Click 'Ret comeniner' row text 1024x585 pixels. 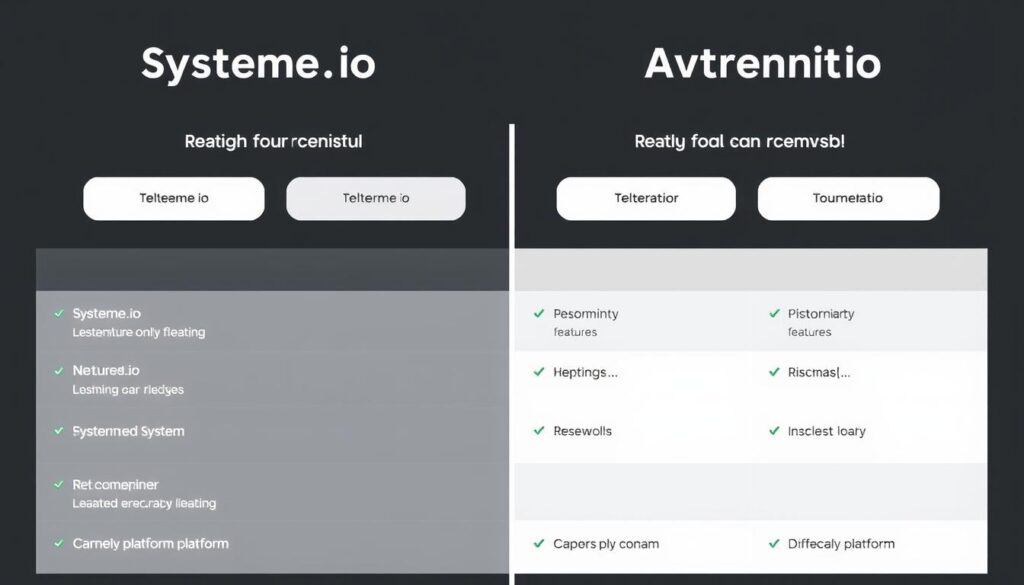[115, 485]
